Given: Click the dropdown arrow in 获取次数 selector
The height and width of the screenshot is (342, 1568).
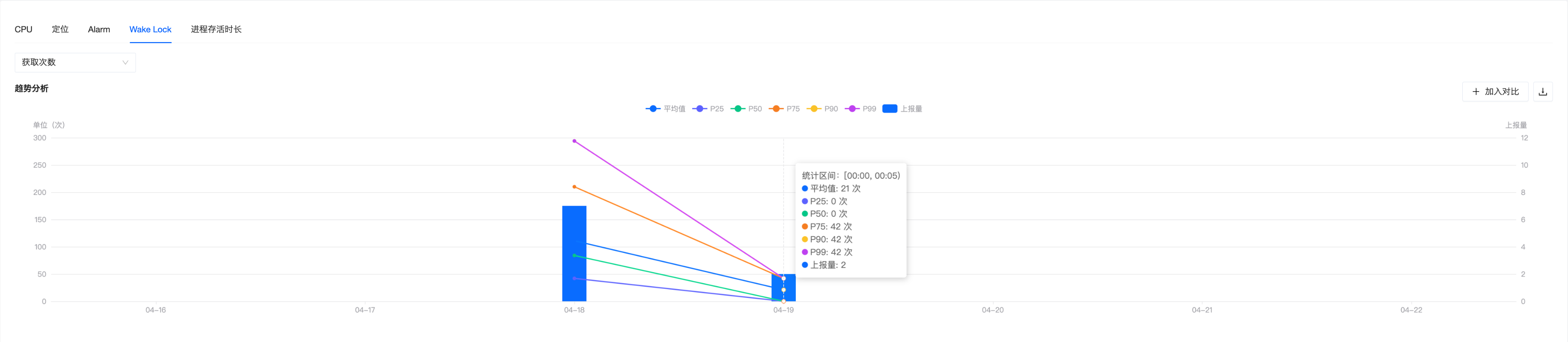Looking at the screenshot, I should click(x=125, y=62).
